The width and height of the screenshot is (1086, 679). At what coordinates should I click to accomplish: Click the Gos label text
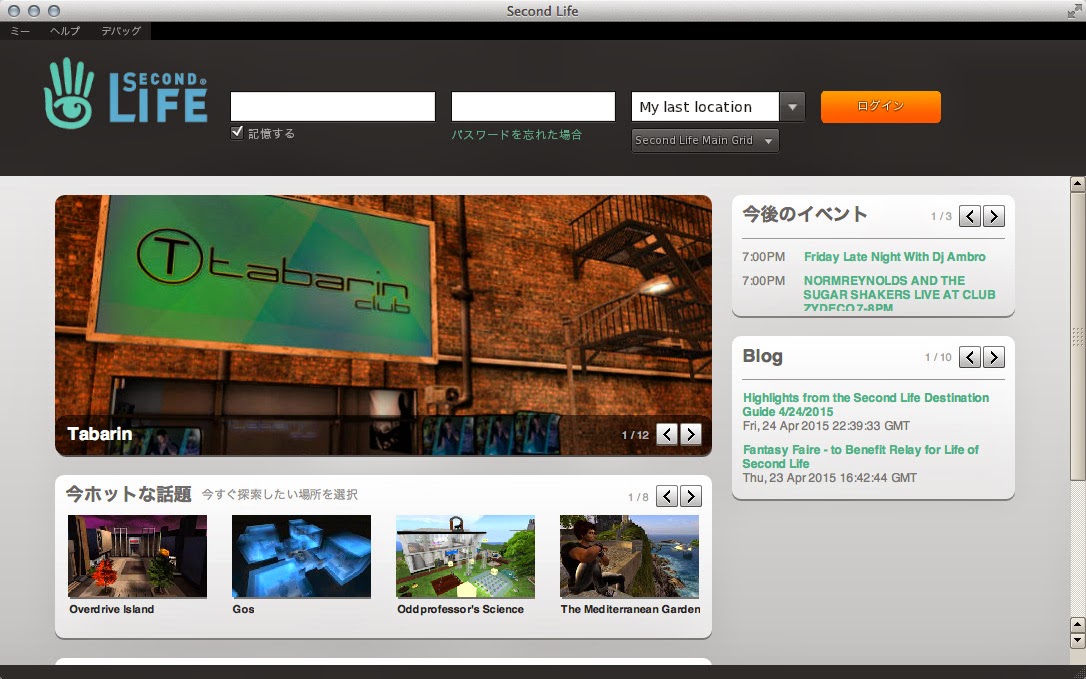pos(243,609)
